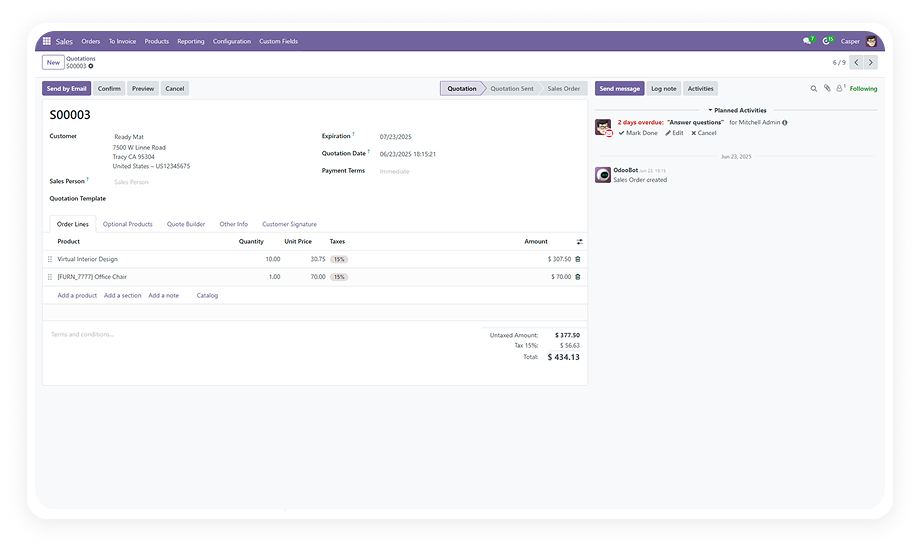This screenshot has width=920, height=550.
Task: Confirm the quotation
Action: pyautogui.click(x=109, y=89)
